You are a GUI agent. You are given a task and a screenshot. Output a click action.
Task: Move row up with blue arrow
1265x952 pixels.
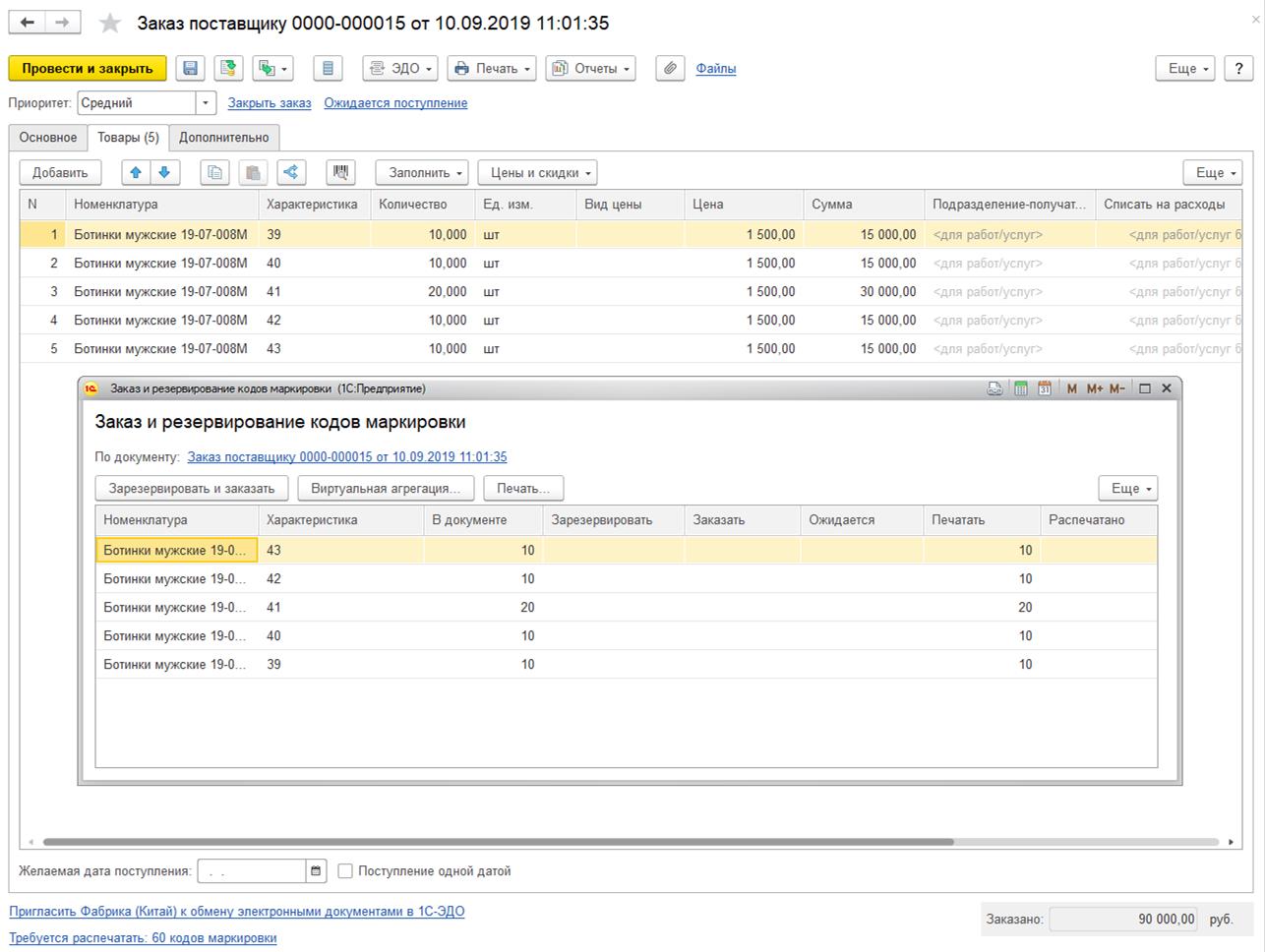[x=136, y=173]
